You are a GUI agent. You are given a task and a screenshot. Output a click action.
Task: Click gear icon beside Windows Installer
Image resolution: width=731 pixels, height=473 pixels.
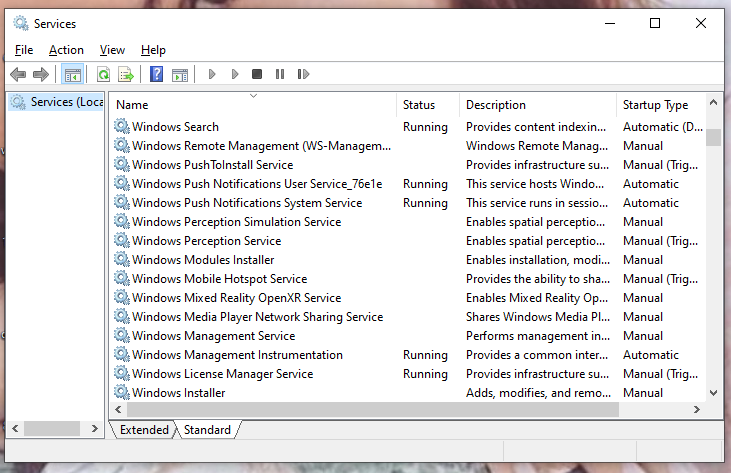pyautogui.click(x=122, y=392)
